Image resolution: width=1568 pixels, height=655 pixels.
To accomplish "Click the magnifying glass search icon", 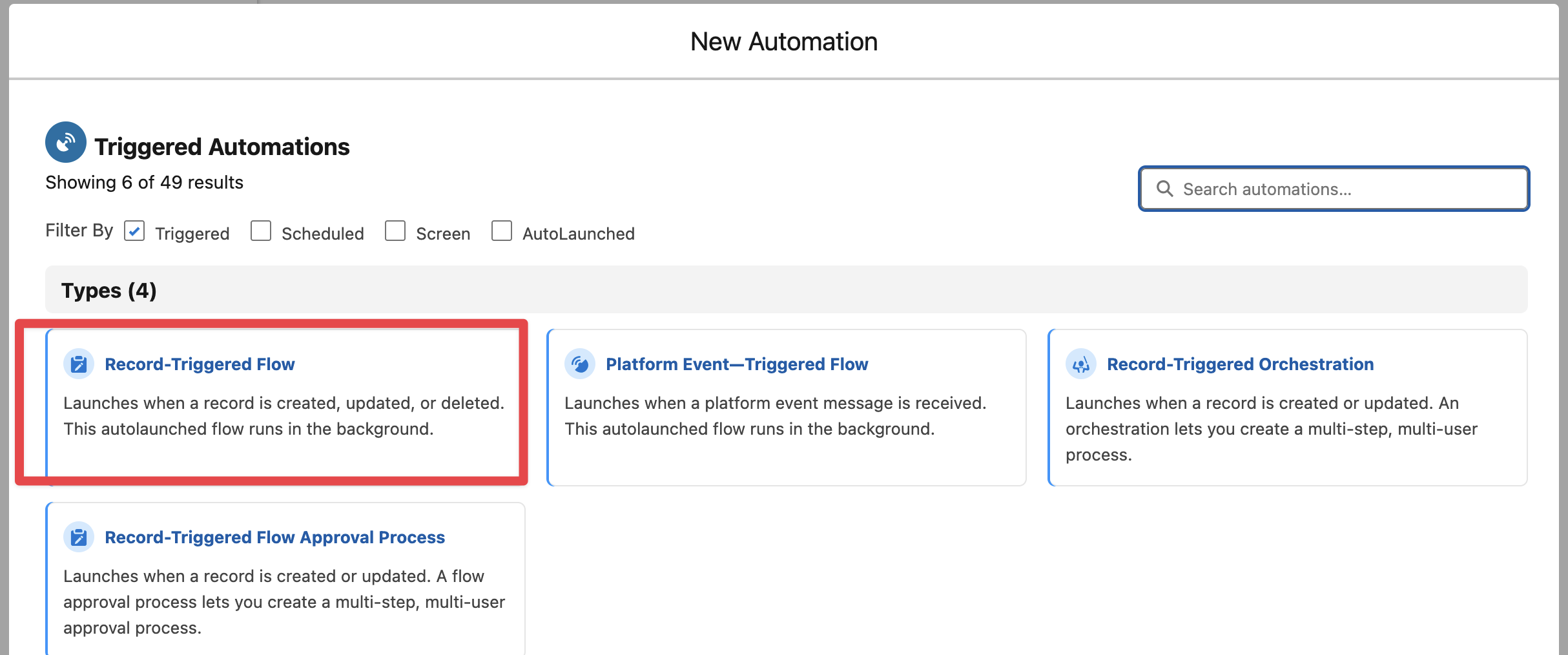I will pos(1164,189).
